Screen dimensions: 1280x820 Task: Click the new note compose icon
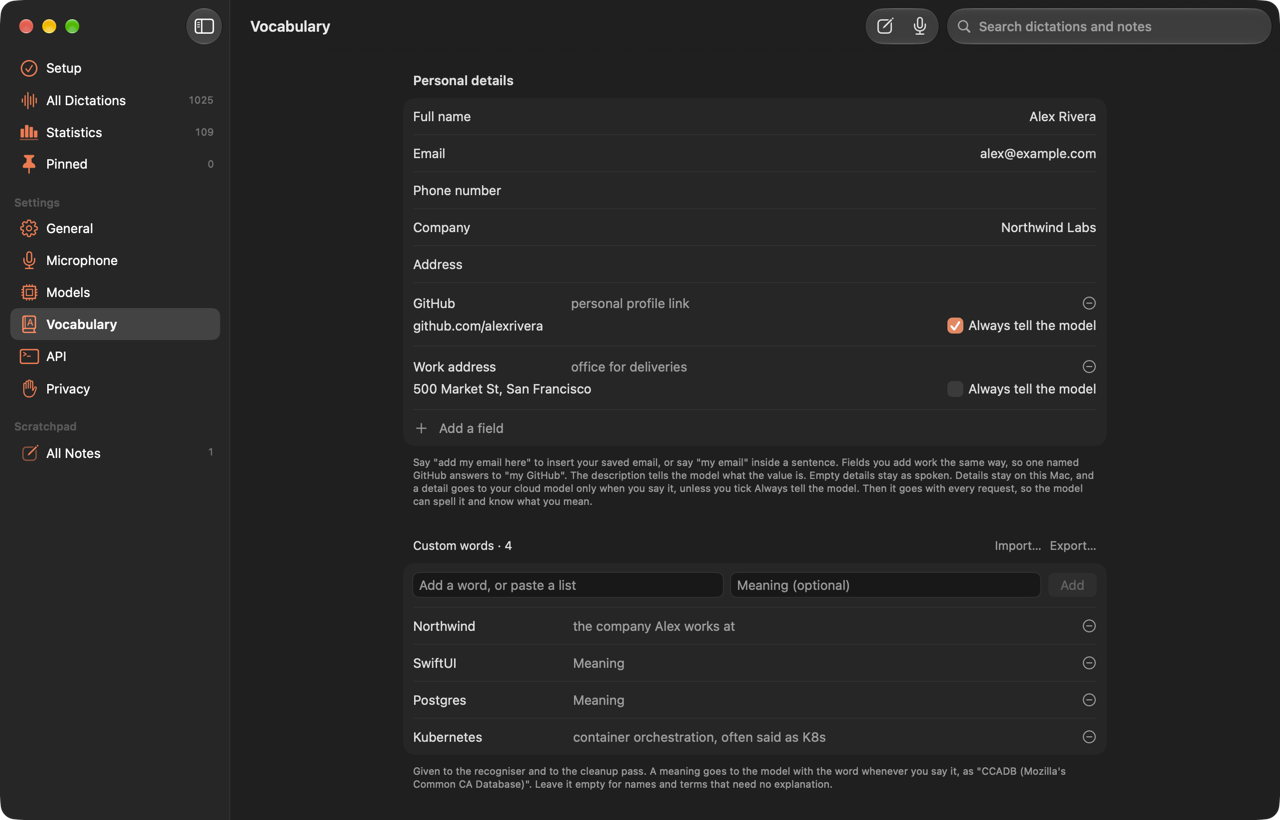click(x=885, y=27)
